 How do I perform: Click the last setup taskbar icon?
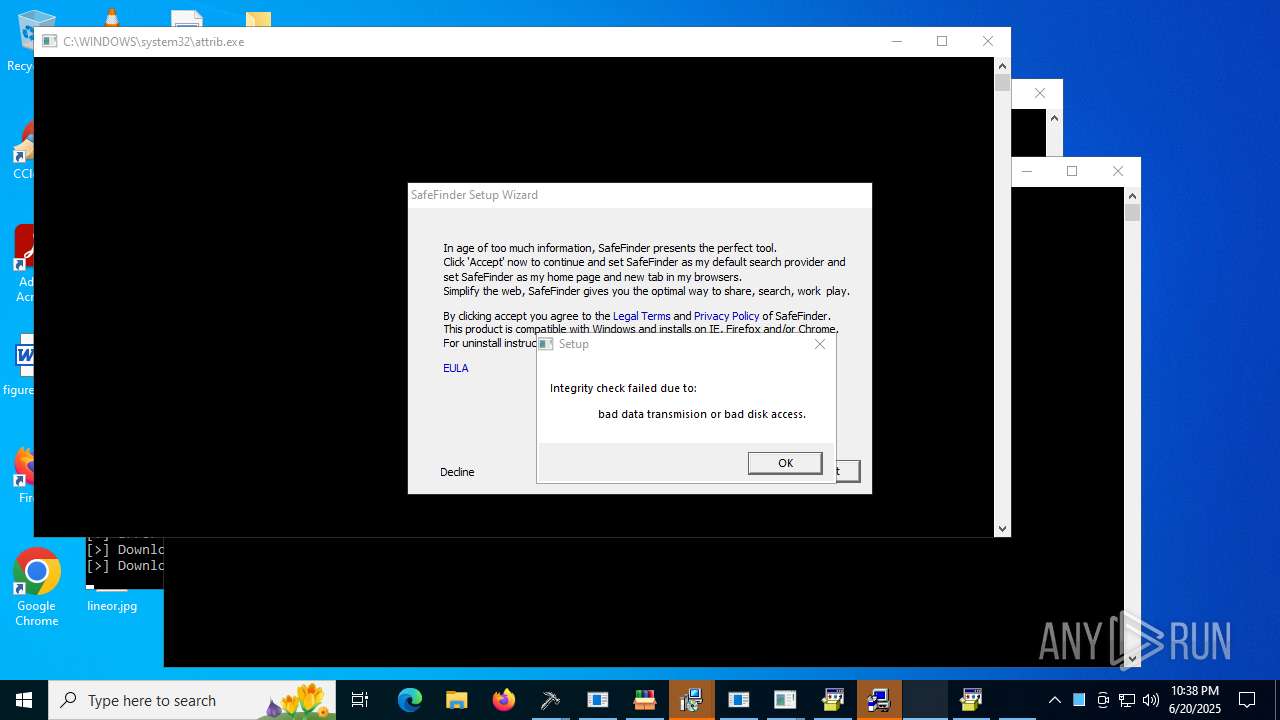coord(971,700)
